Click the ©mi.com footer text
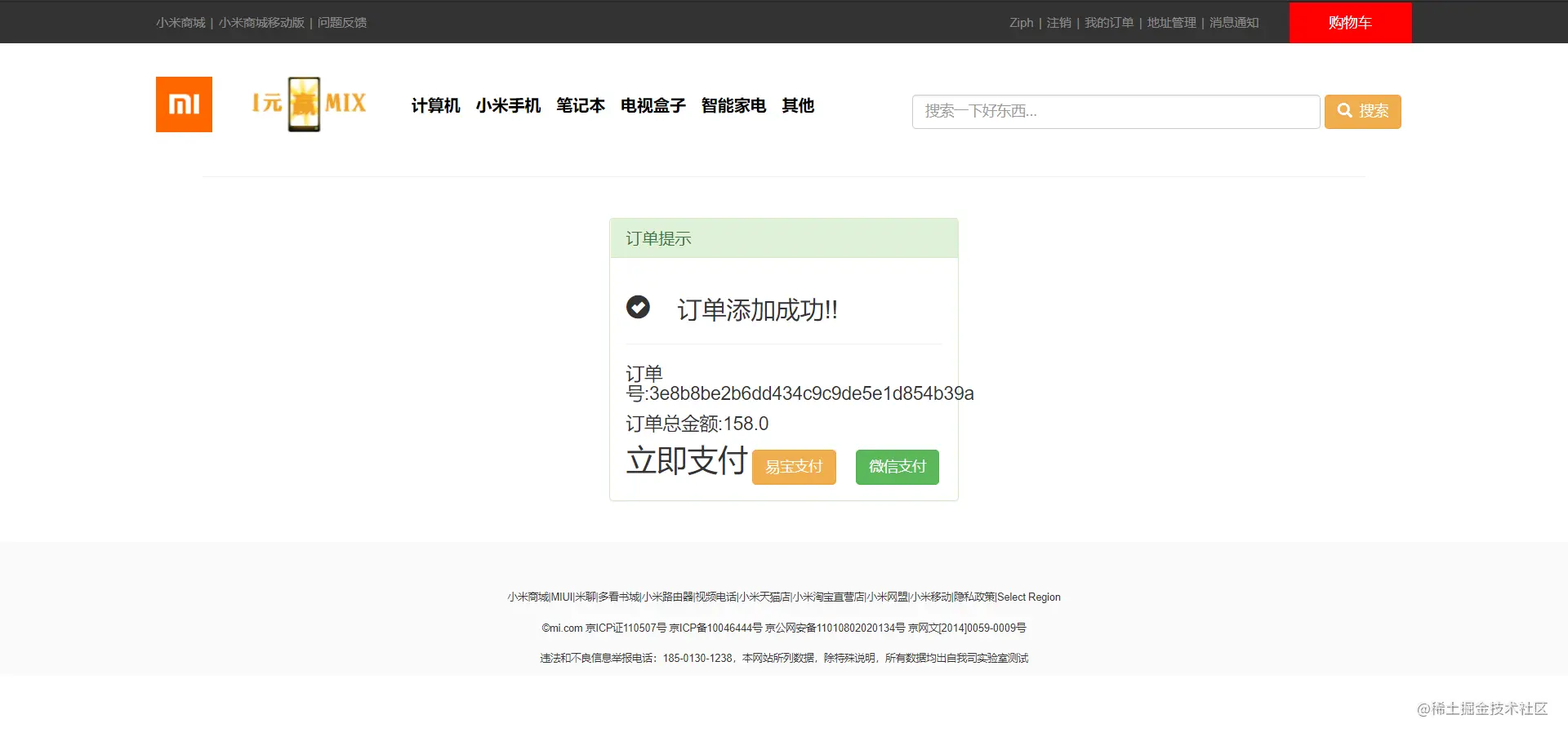This screenshot has height=737, width=1568. 562,628
